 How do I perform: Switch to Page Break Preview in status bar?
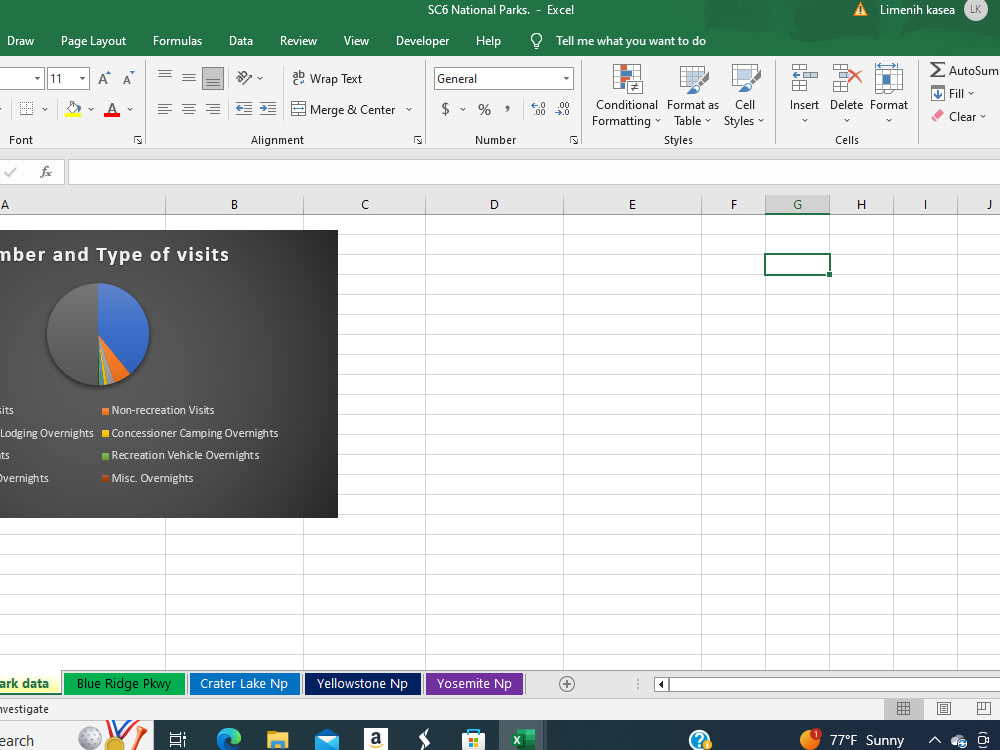pos(983,709)
